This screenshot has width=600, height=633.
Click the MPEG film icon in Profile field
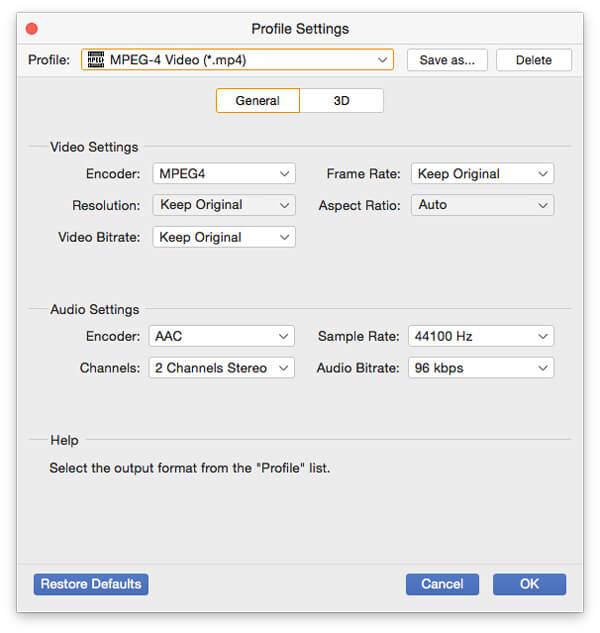pos(96,60)
